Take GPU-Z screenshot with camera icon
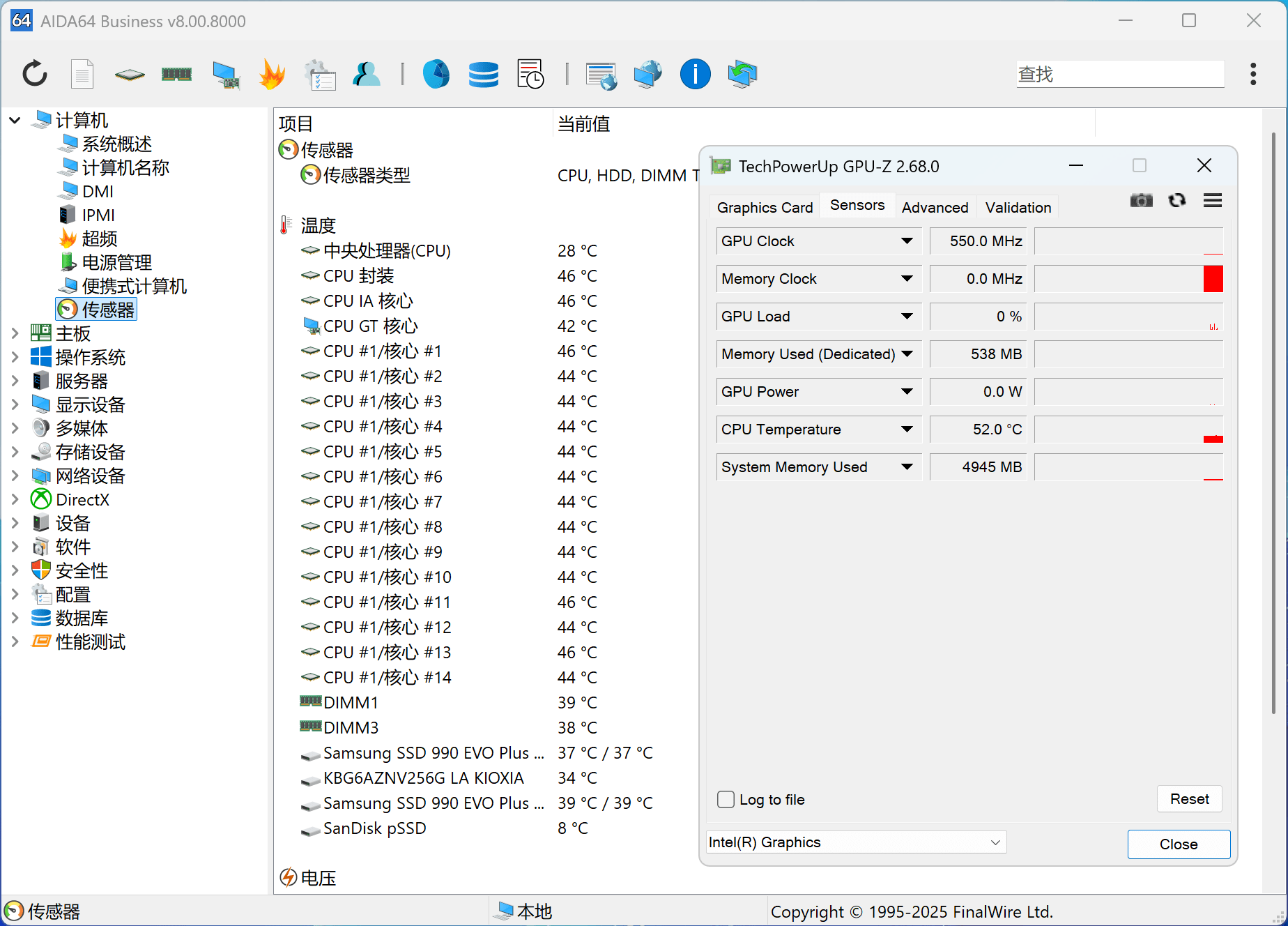This screenshot has height=926, width=1288. coord(1141,201)
